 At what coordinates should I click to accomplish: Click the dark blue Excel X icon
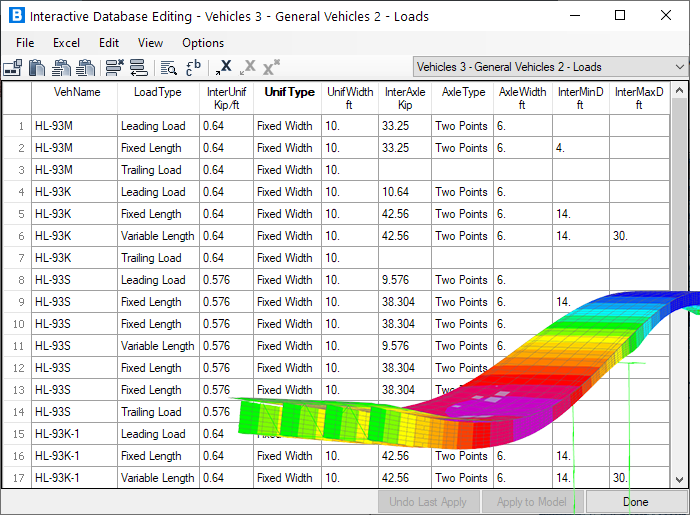224,67
